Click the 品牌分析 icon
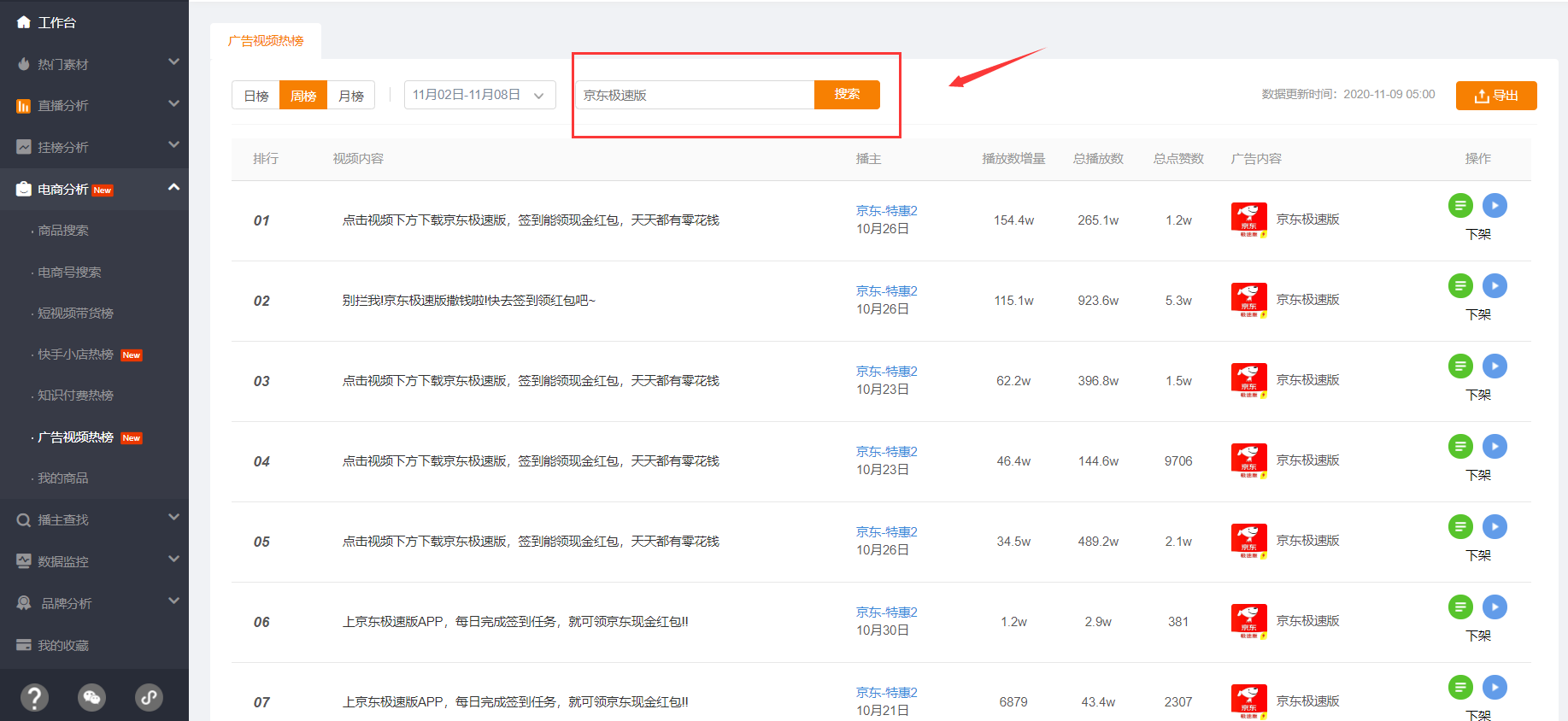 pyautogui.click(x=24, y=603)
